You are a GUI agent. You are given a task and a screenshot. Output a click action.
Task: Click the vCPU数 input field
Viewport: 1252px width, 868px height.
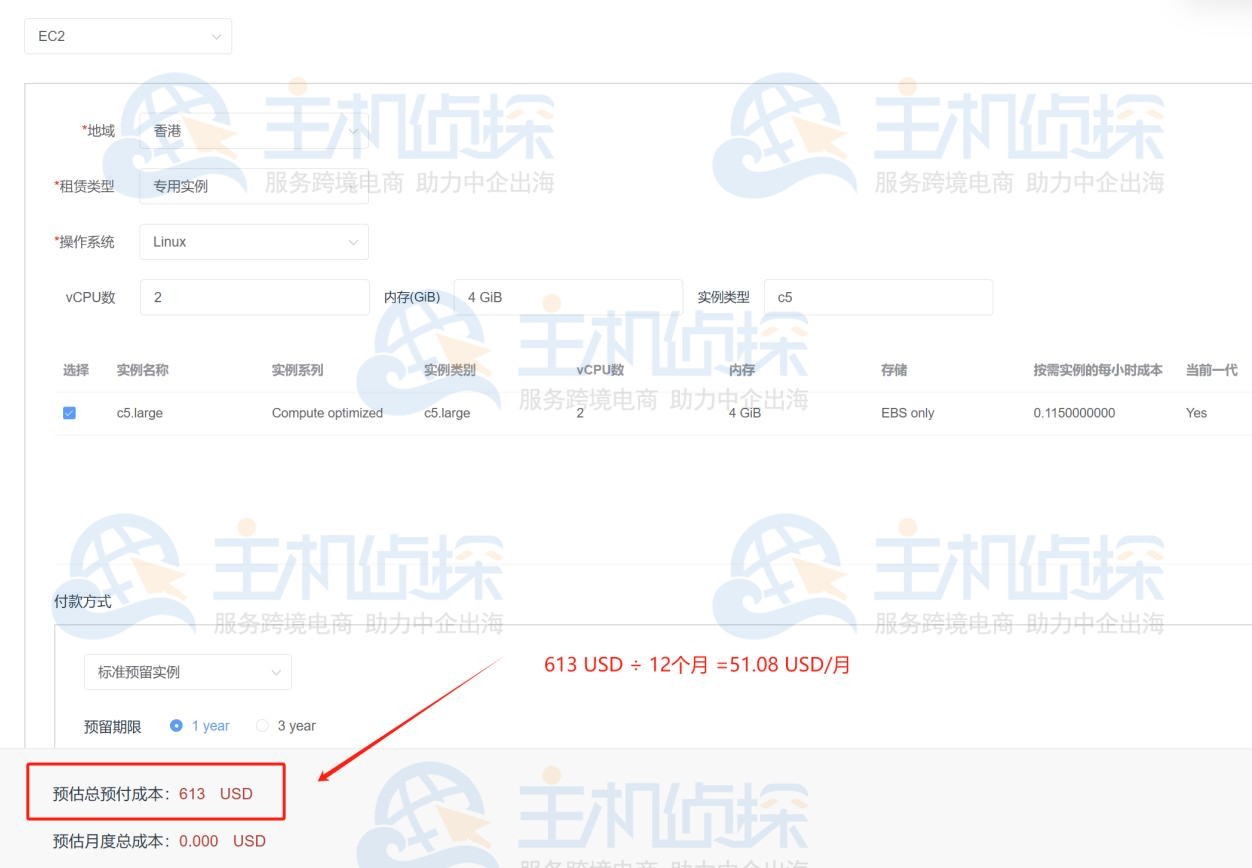[x=254, y=297]
